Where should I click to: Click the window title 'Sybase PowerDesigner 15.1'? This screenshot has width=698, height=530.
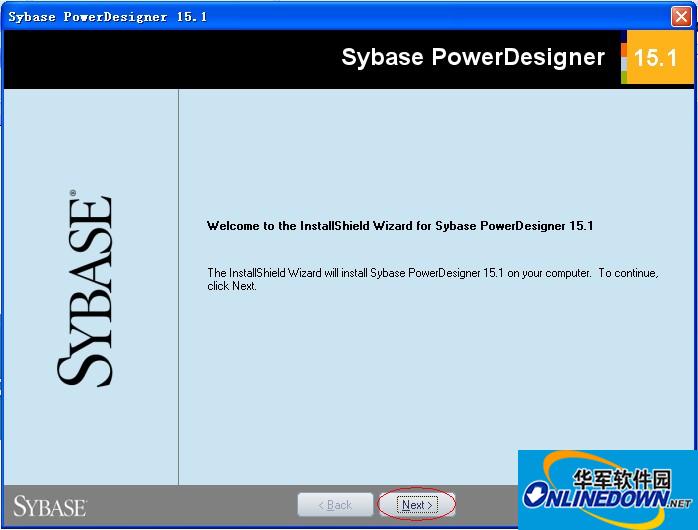[108, 17]
